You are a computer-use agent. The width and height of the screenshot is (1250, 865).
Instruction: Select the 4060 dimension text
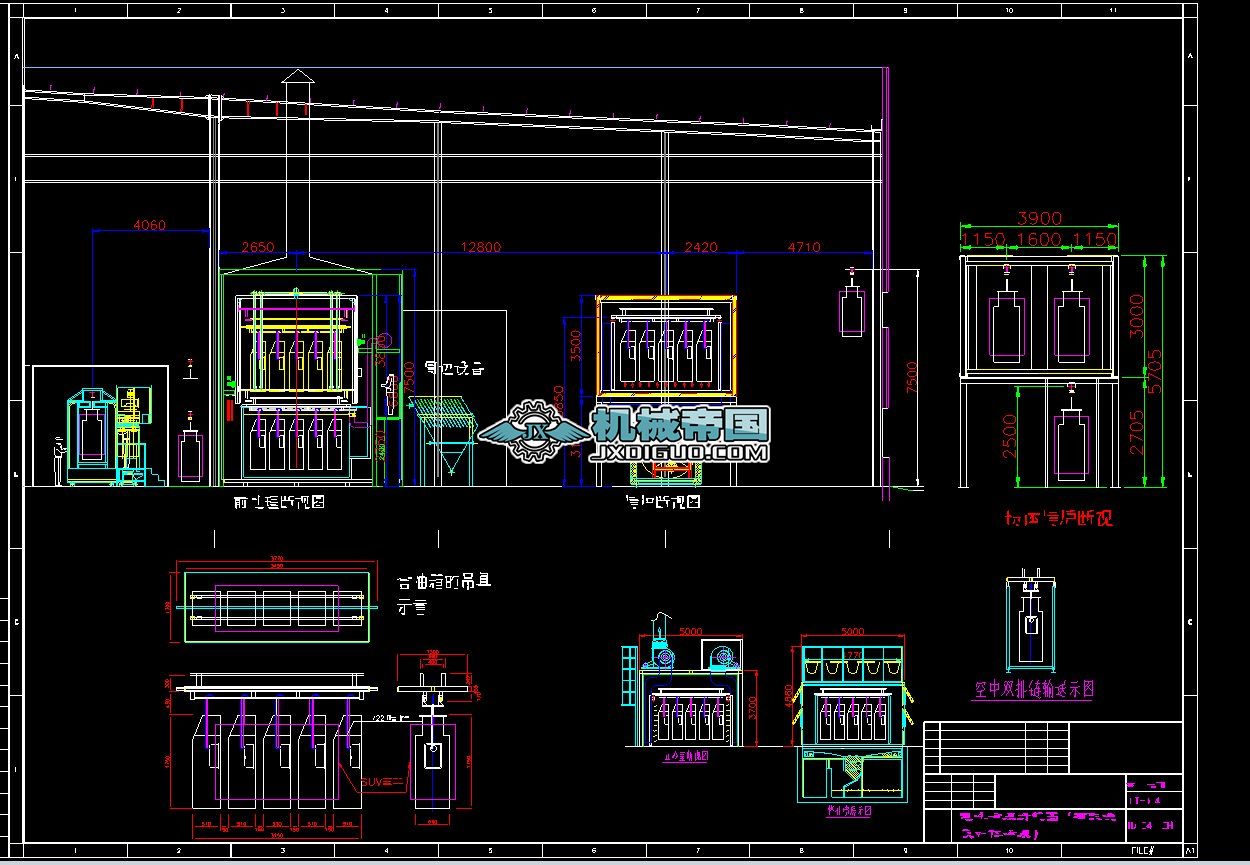[x=149, y=226]
